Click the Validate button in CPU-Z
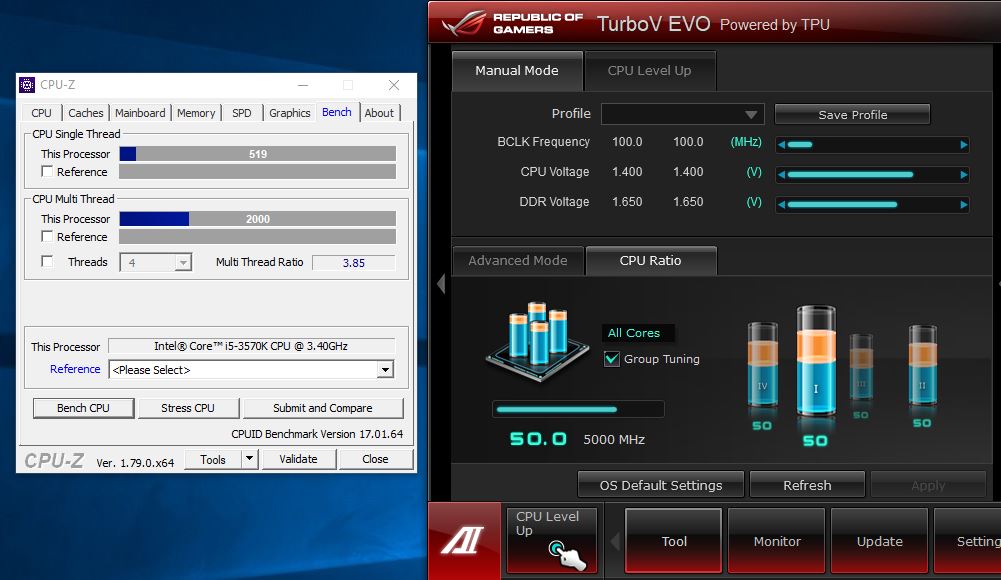1001x580 pixels. tap(298, 459)
